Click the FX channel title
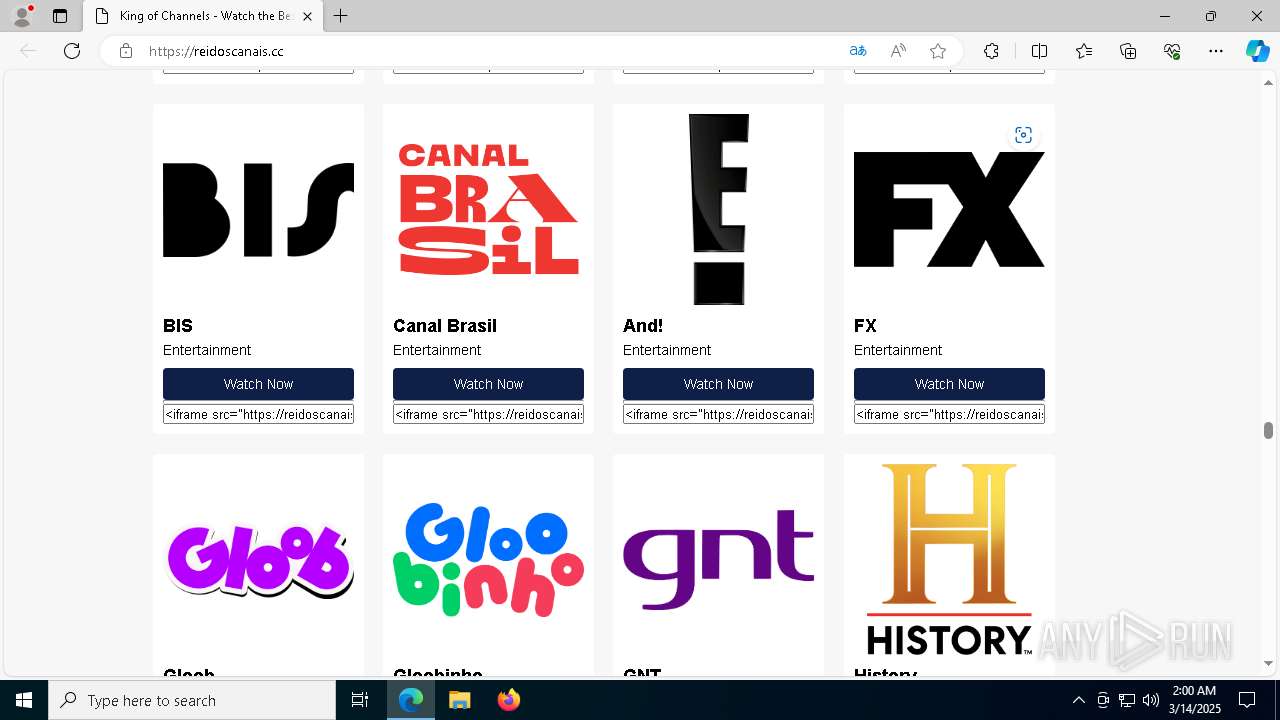This screenshot has height=720, width=1280. (x=865, y=326)
